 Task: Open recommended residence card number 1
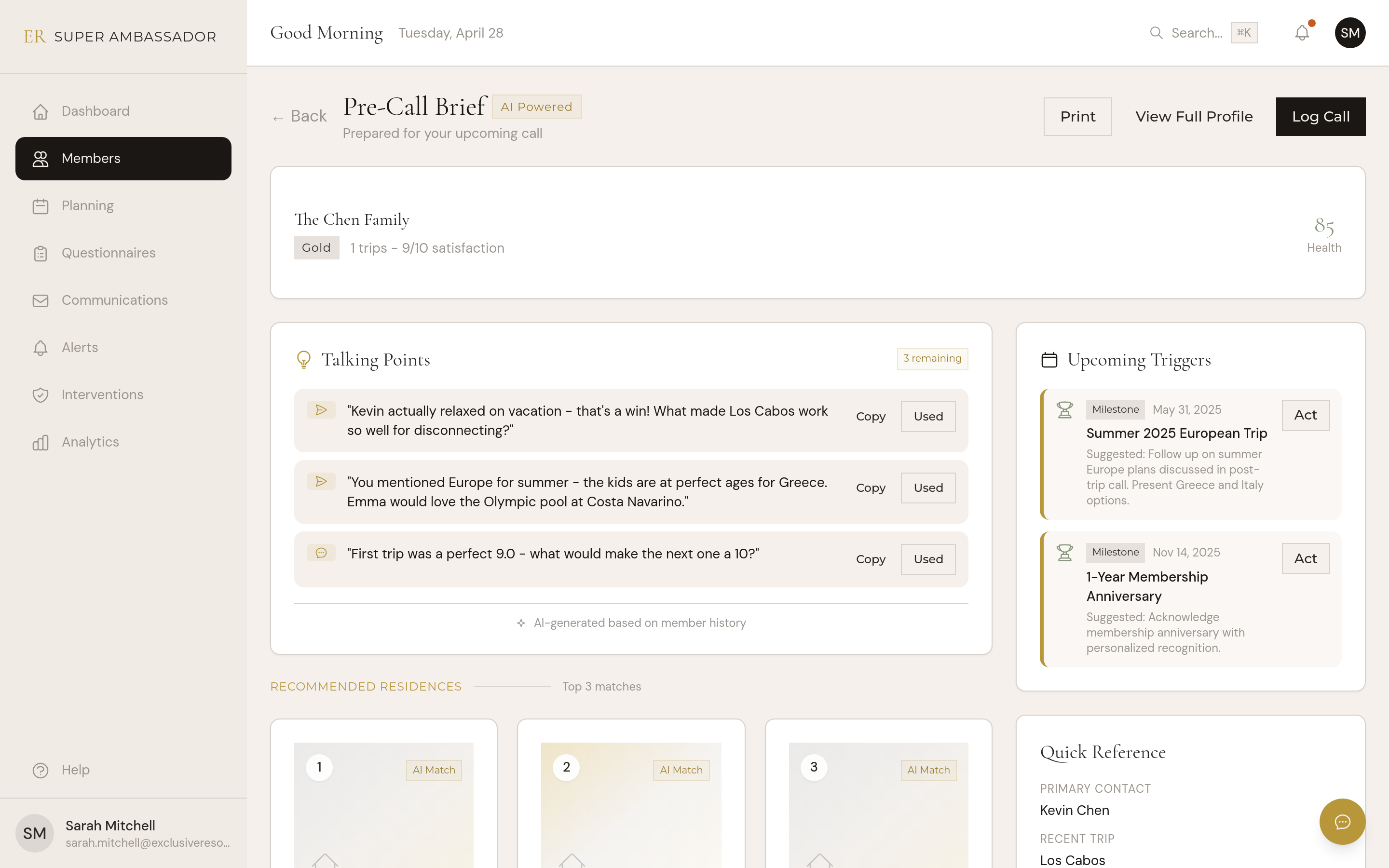(x=383, y=793)
